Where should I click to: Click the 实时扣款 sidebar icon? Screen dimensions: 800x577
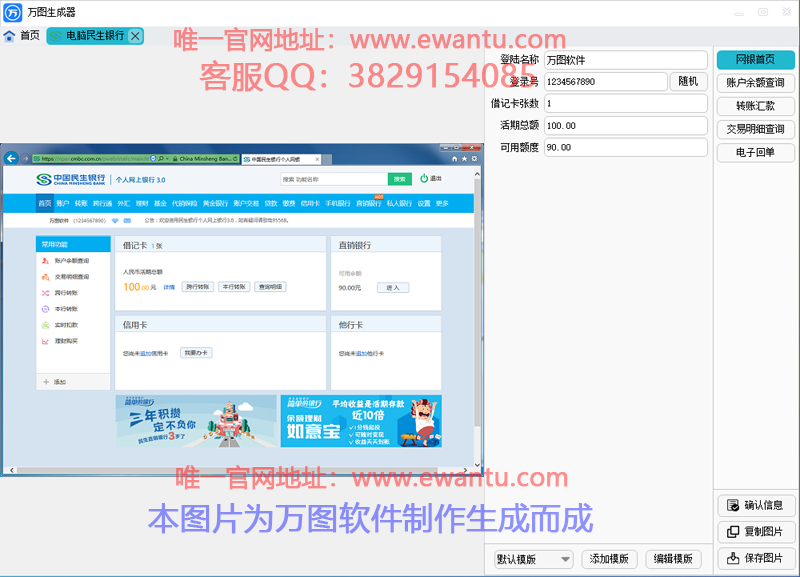click(x=45, y=325)
